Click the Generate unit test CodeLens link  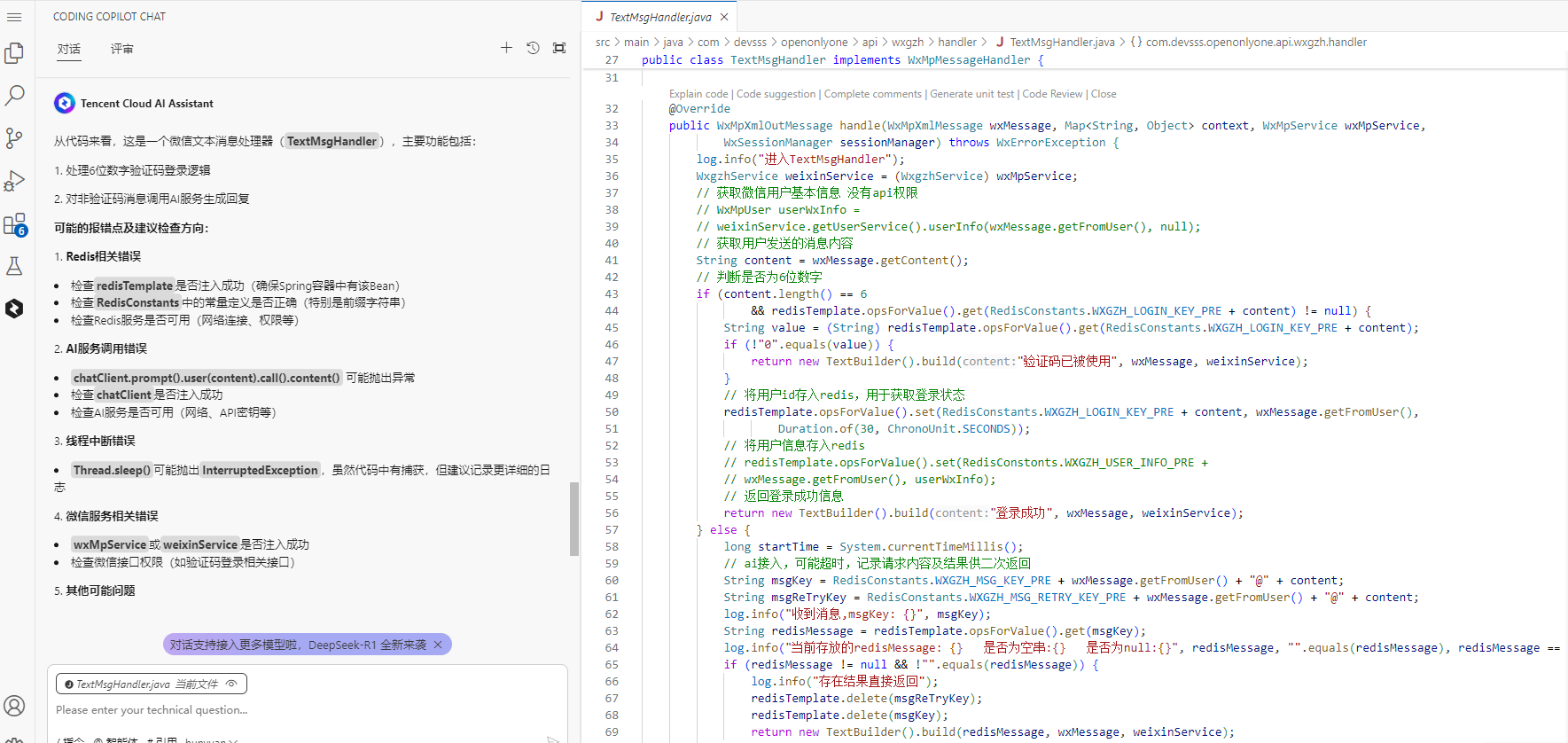[971, 94]
